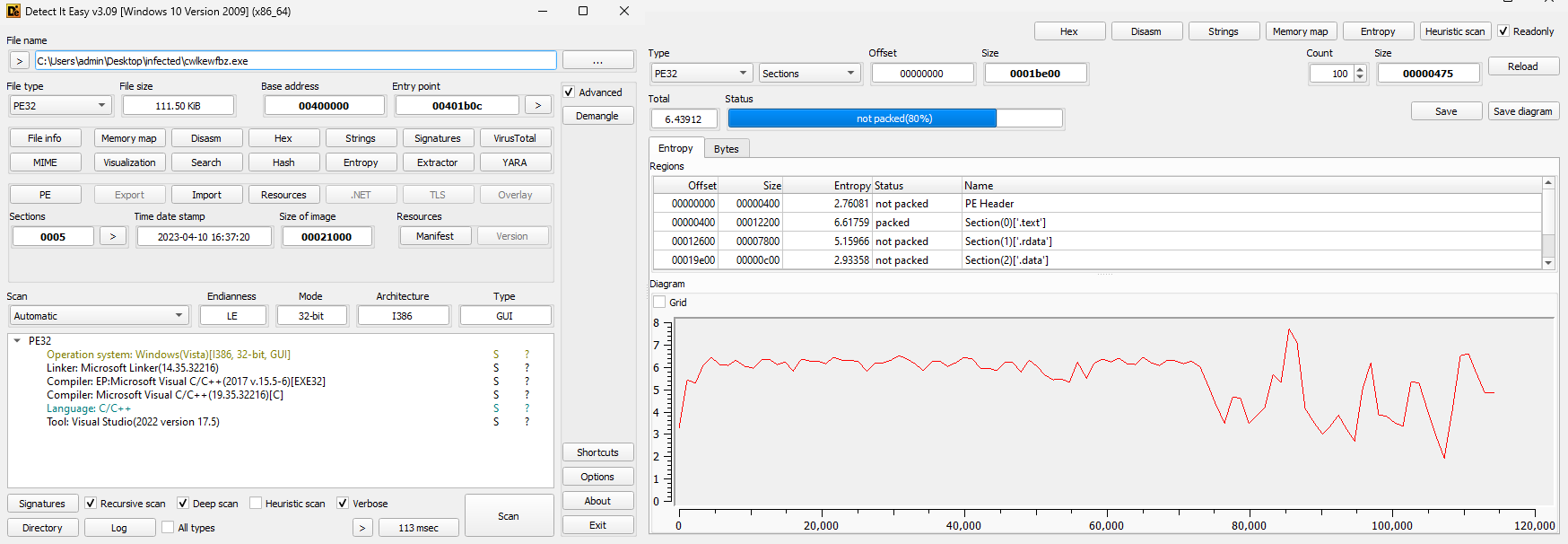Switch to the Bytes tab
The height and width of the screenshot is (544, 1568).
click(x=727, y=149)
